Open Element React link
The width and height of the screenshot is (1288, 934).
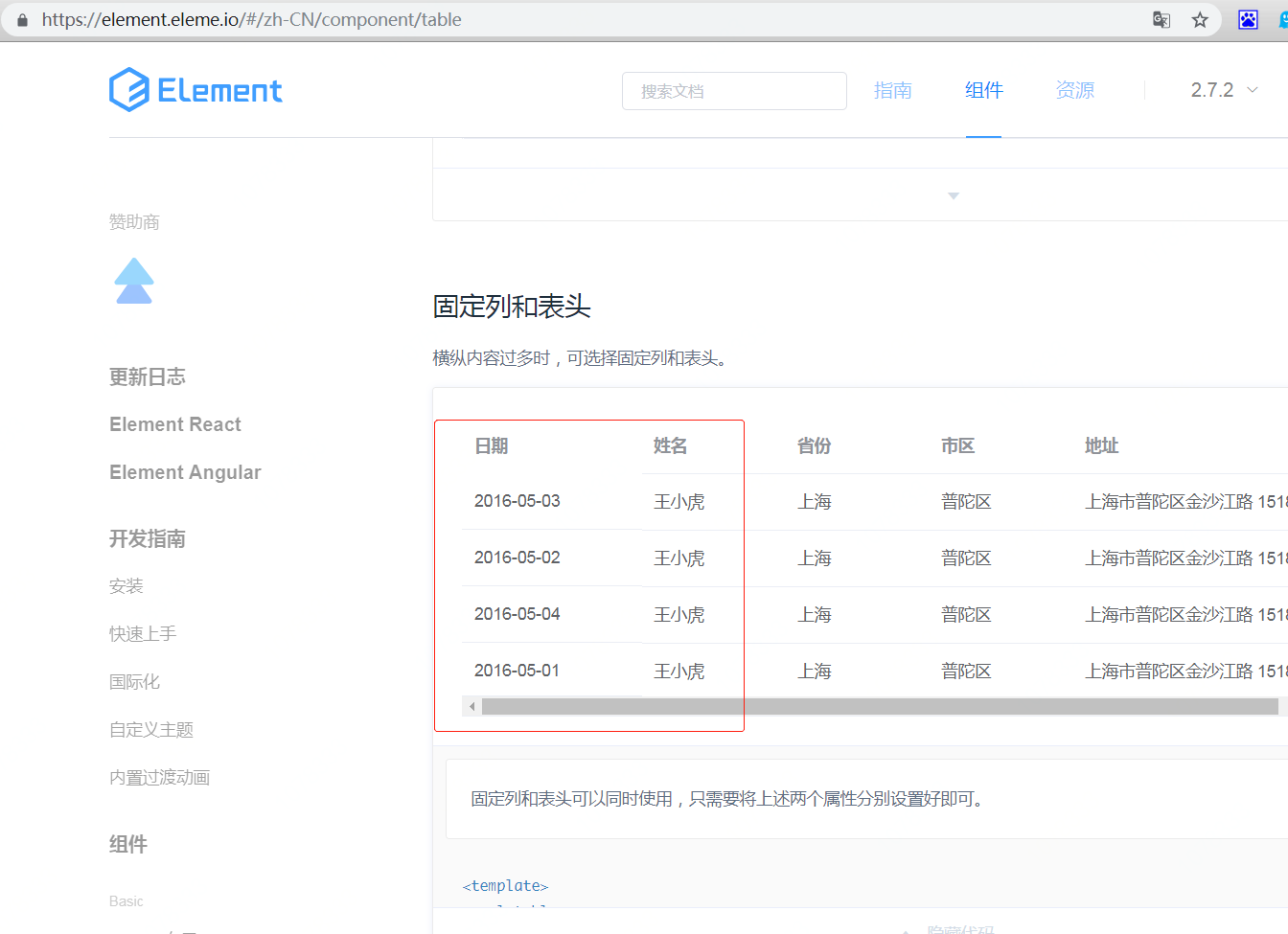pos(175,424)
